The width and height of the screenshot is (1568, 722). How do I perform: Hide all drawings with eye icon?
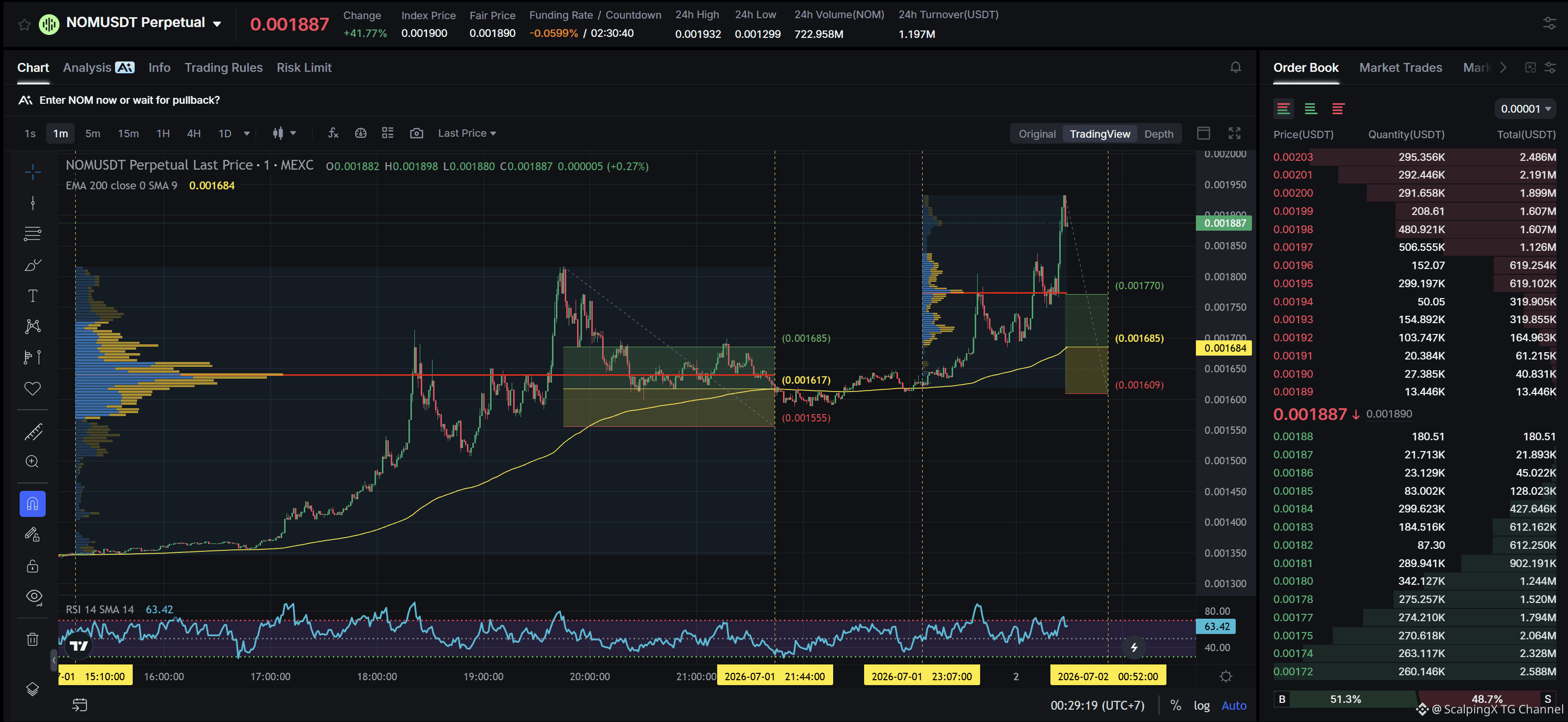pos(33,597)
